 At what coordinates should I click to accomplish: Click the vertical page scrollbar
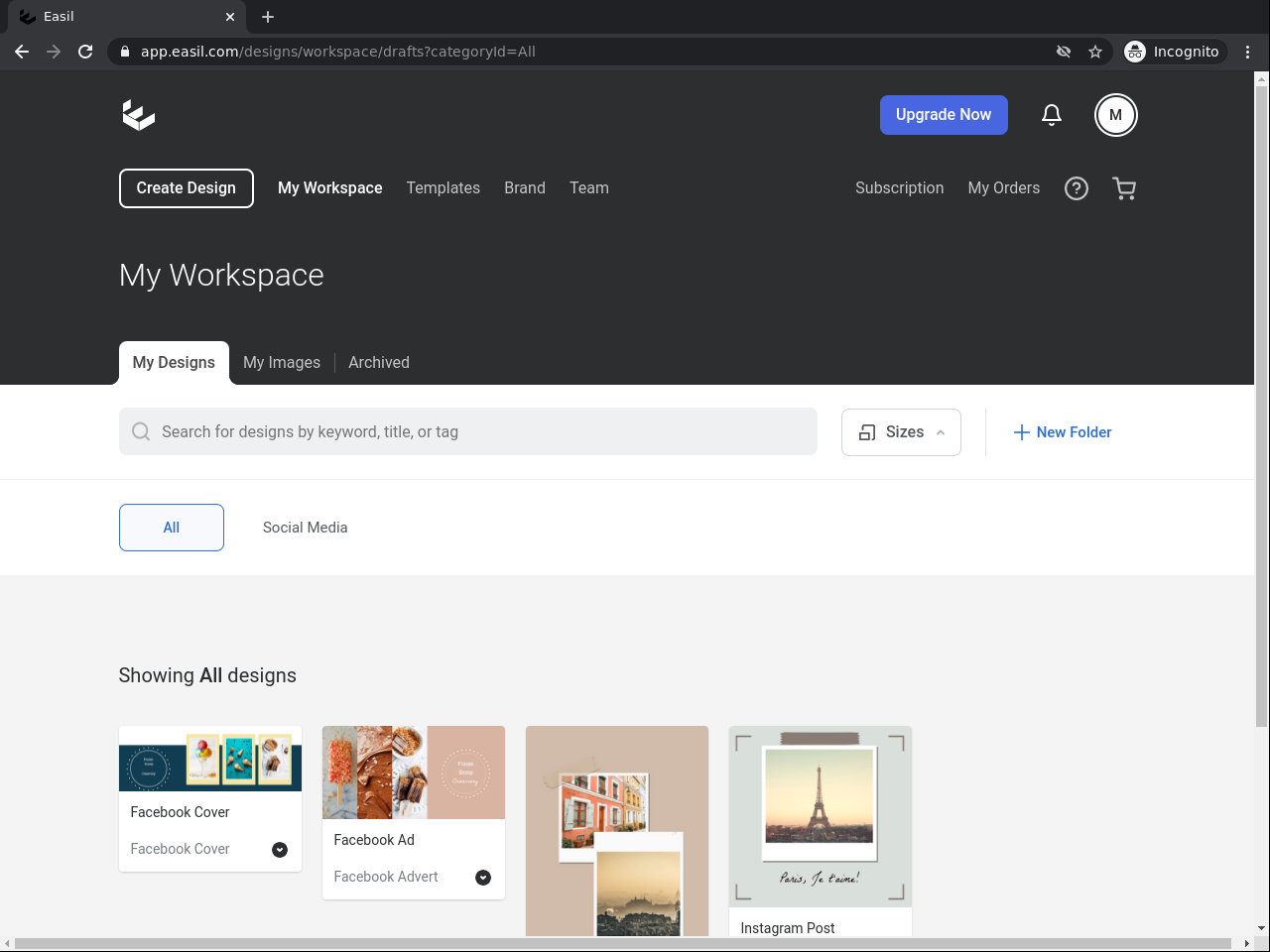click(1262, 407)
